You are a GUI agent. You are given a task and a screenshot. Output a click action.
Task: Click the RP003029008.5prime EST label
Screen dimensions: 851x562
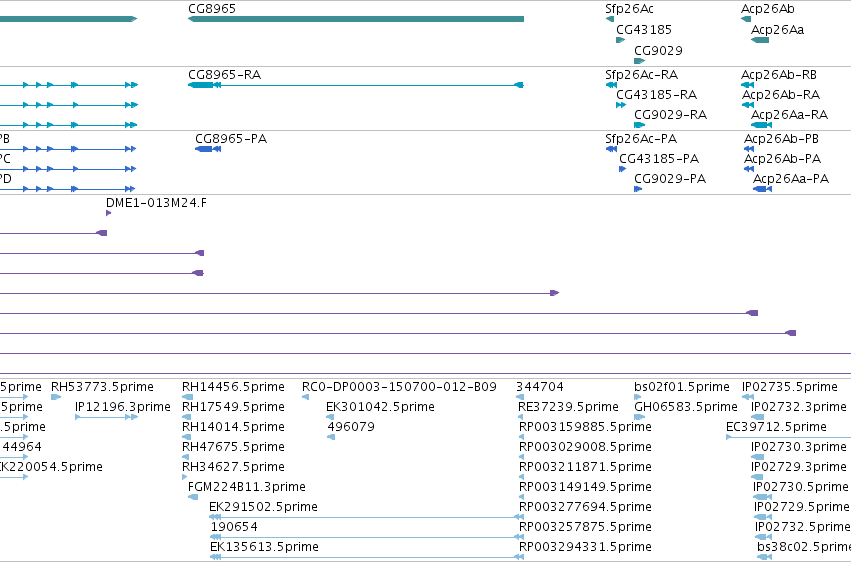(585, 447)
